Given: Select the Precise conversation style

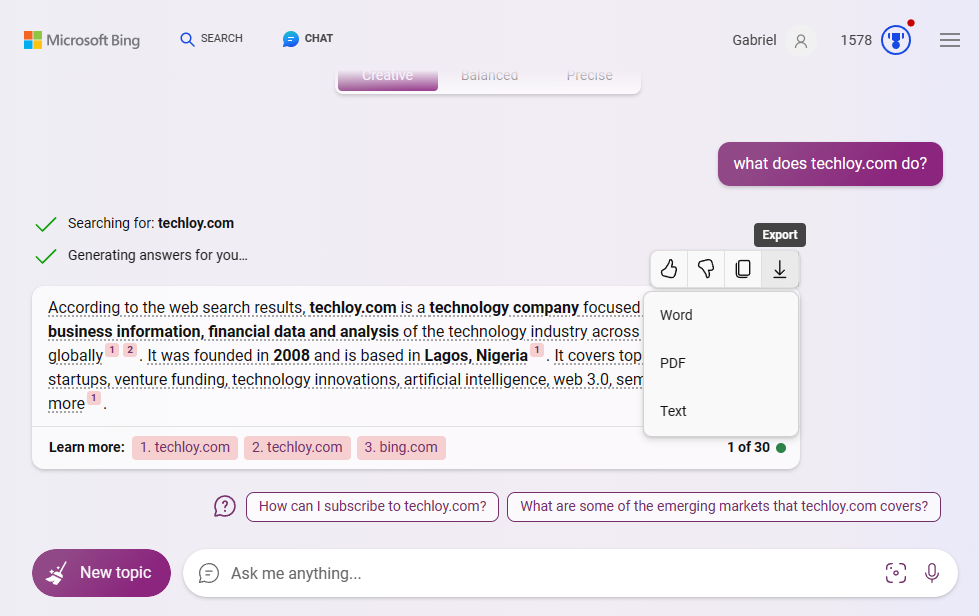Looking at the screenshot, I should pos(589,77).
